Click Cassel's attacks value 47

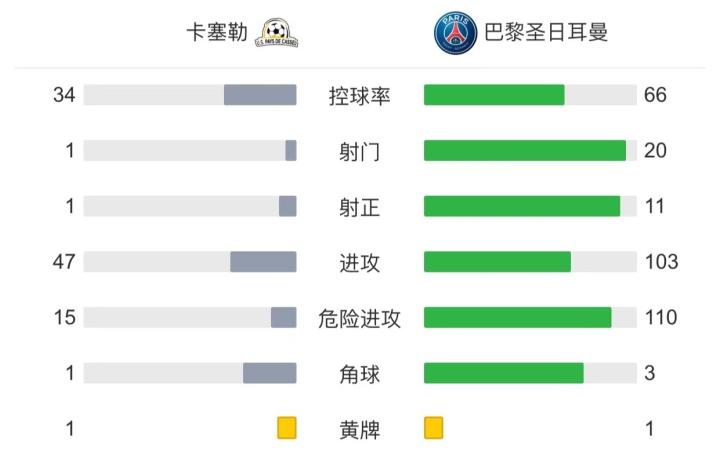pyautogui.click(x=65, y=262)
